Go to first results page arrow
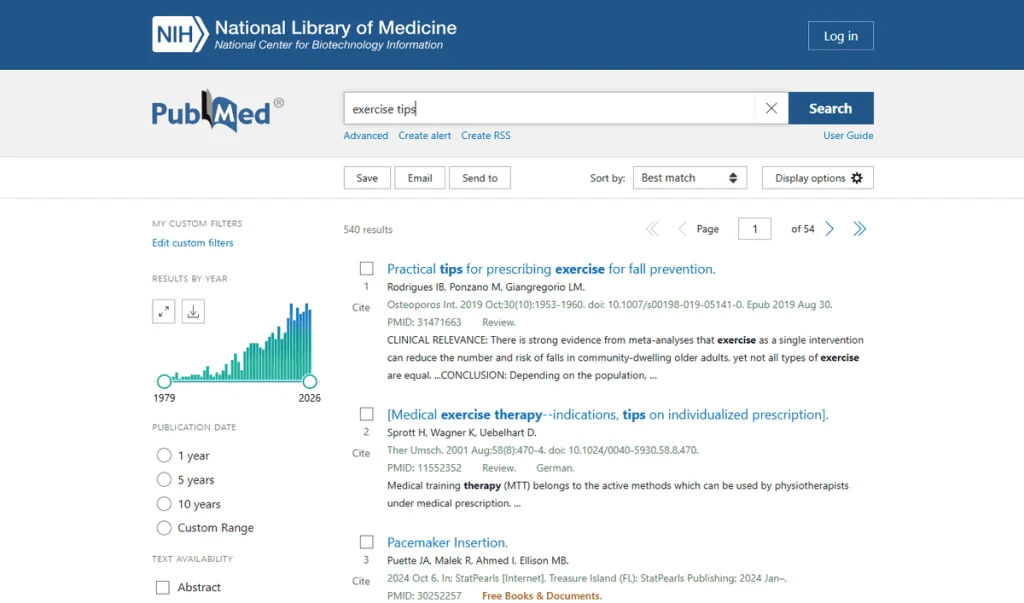This screenshot has width=1024, height=603. point(652,229)
